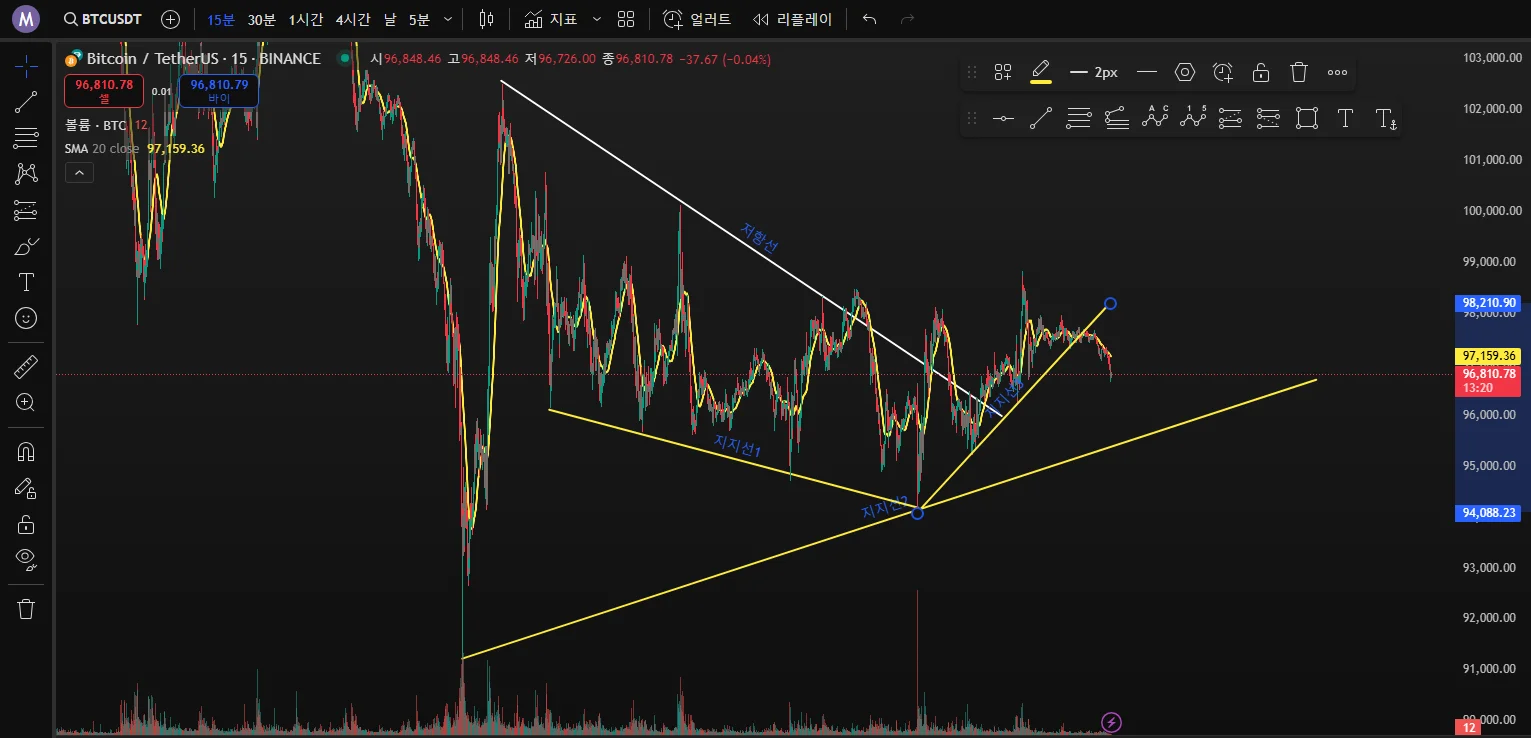Open more options ellipsis in drawing toolbar

(x=1337, y=72)
